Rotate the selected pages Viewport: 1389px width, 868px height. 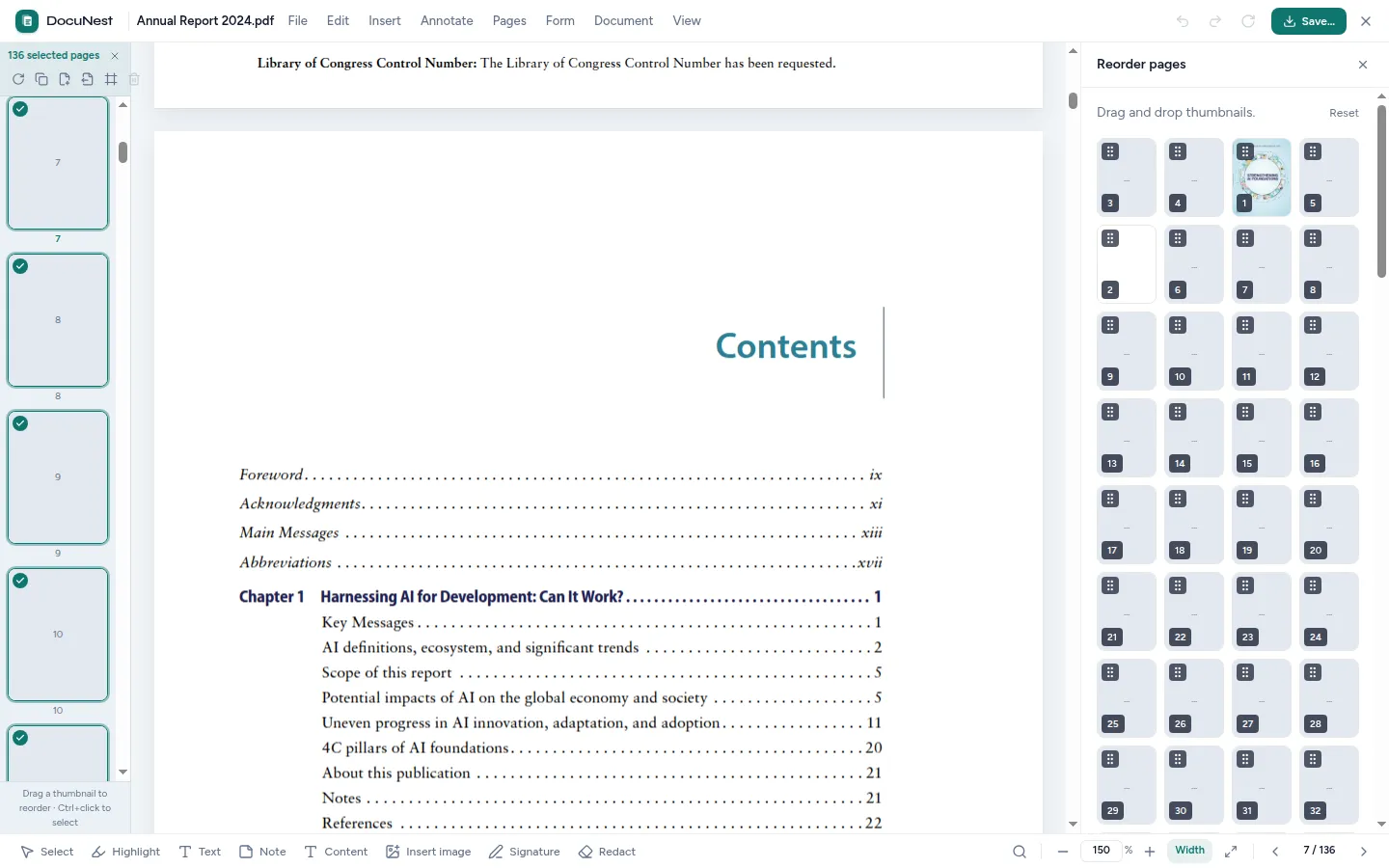pyautogui.click(x=18, y=79)
